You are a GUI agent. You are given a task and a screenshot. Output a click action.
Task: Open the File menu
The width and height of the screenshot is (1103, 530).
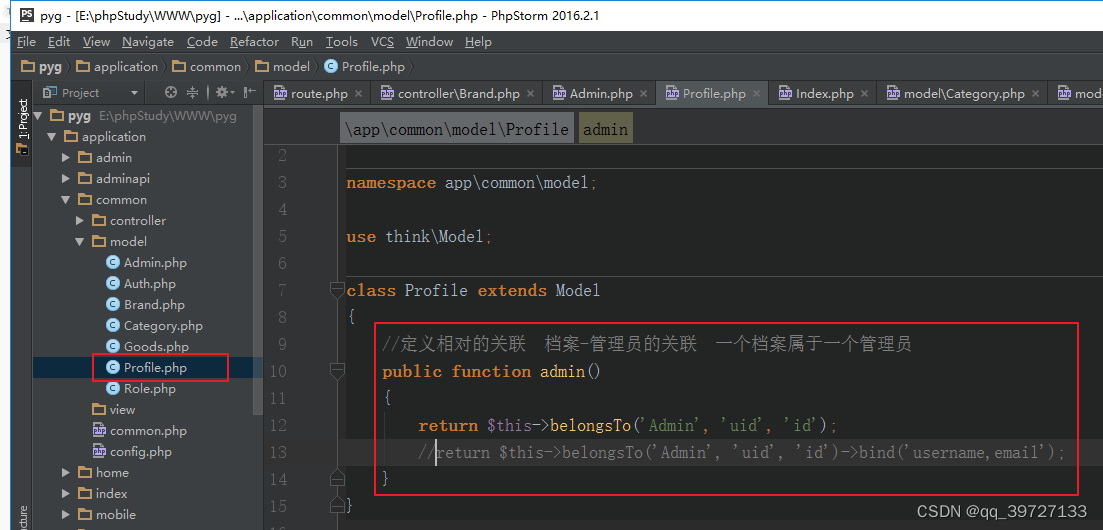(x=26, y=42)
